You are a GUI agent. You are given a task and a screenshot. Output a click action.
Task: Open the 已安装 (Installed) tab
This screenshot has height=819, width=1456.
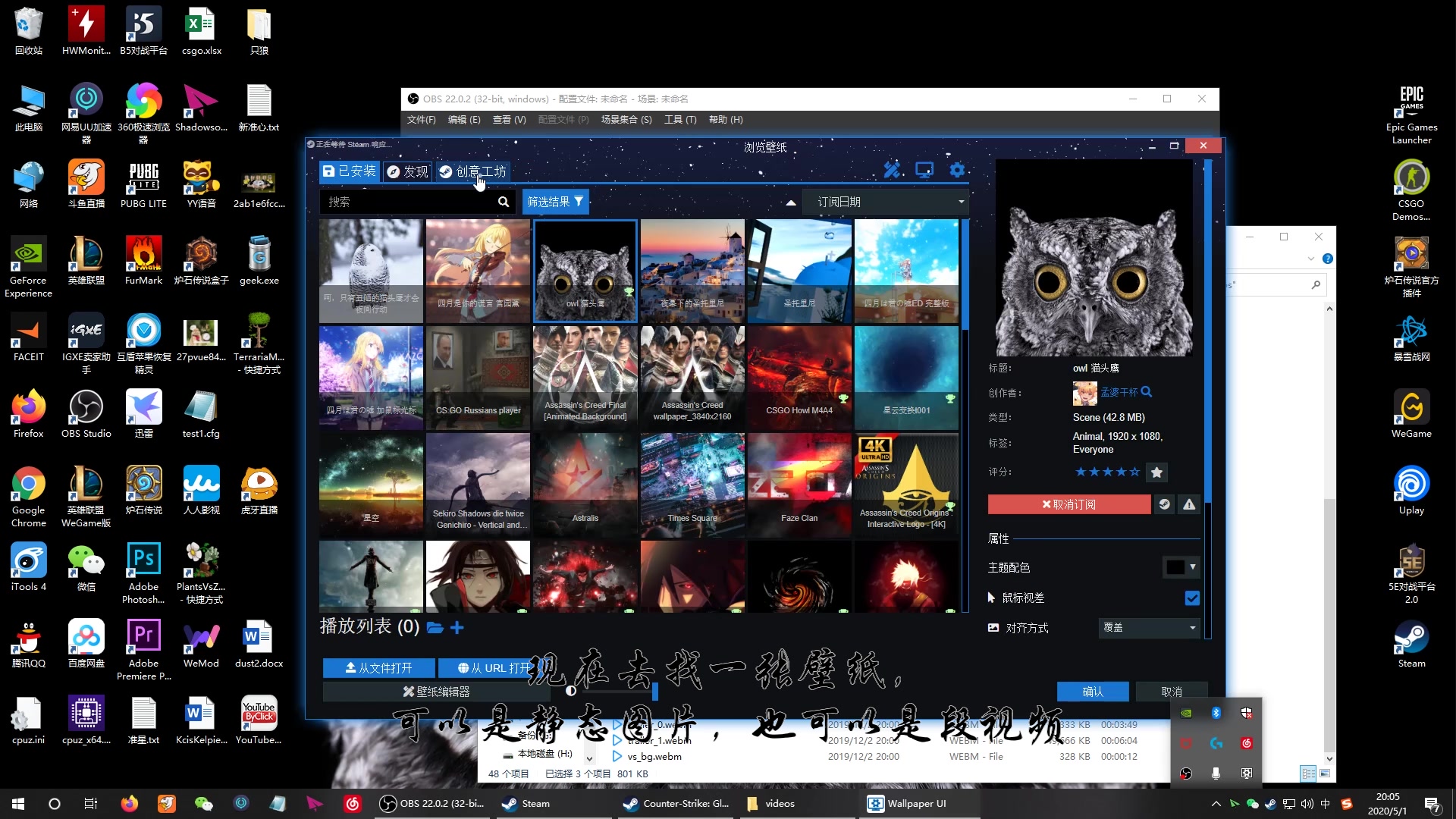click(x=349, y=171)
